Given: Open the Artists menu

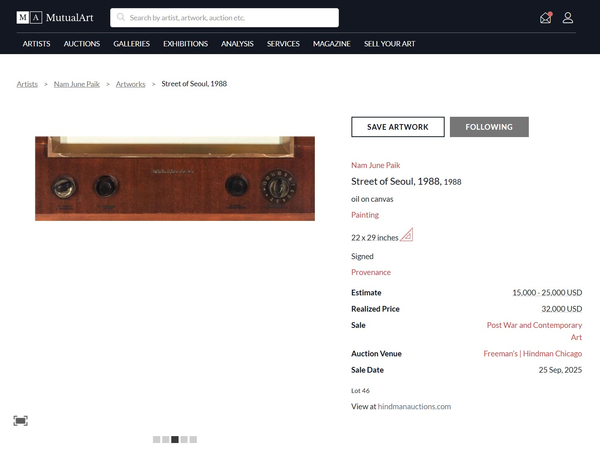Looking at the screenshot, I should (x=36, y=44).
